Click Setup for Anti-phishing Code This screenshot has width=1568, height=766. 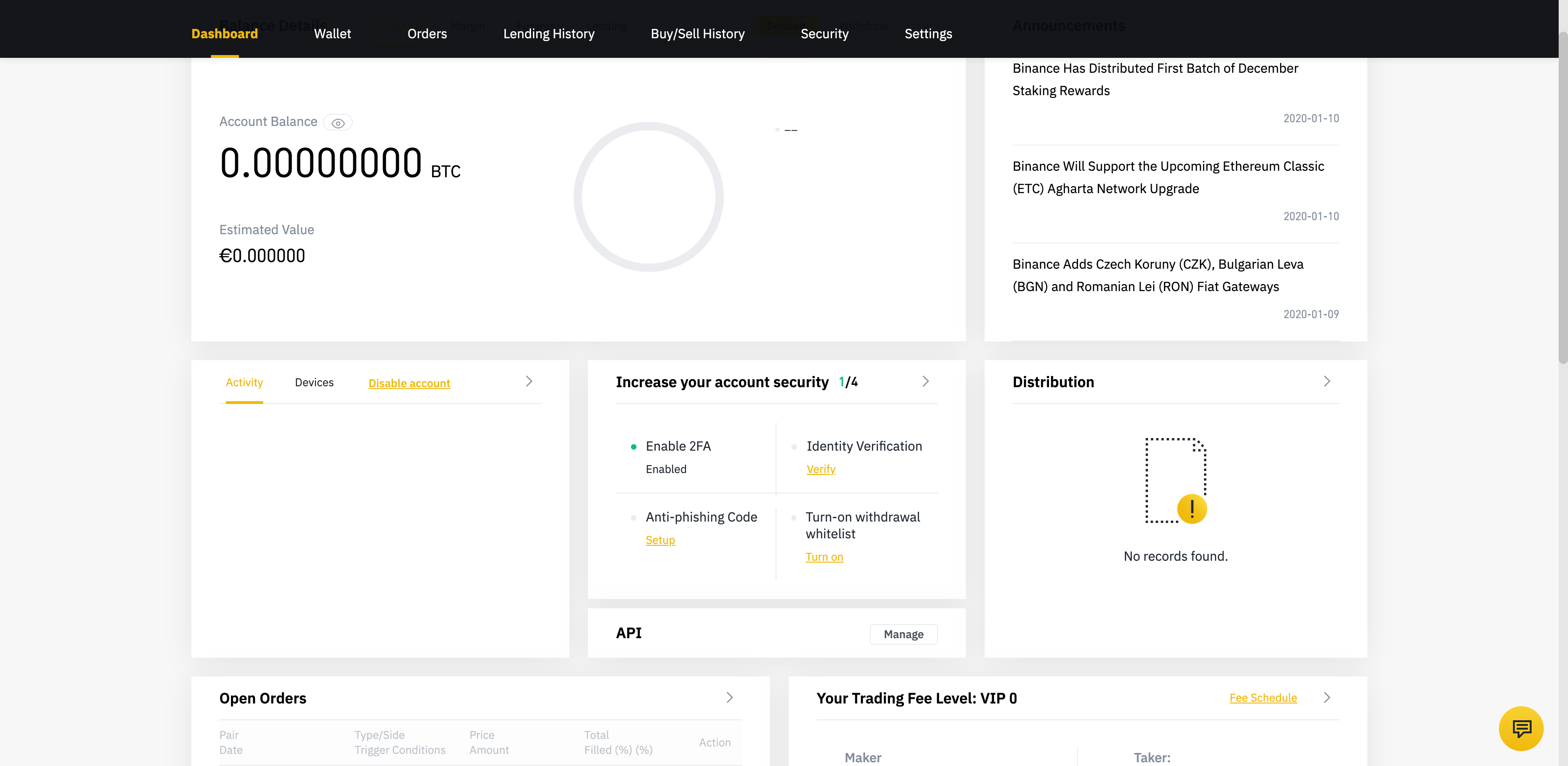(660, 540)
